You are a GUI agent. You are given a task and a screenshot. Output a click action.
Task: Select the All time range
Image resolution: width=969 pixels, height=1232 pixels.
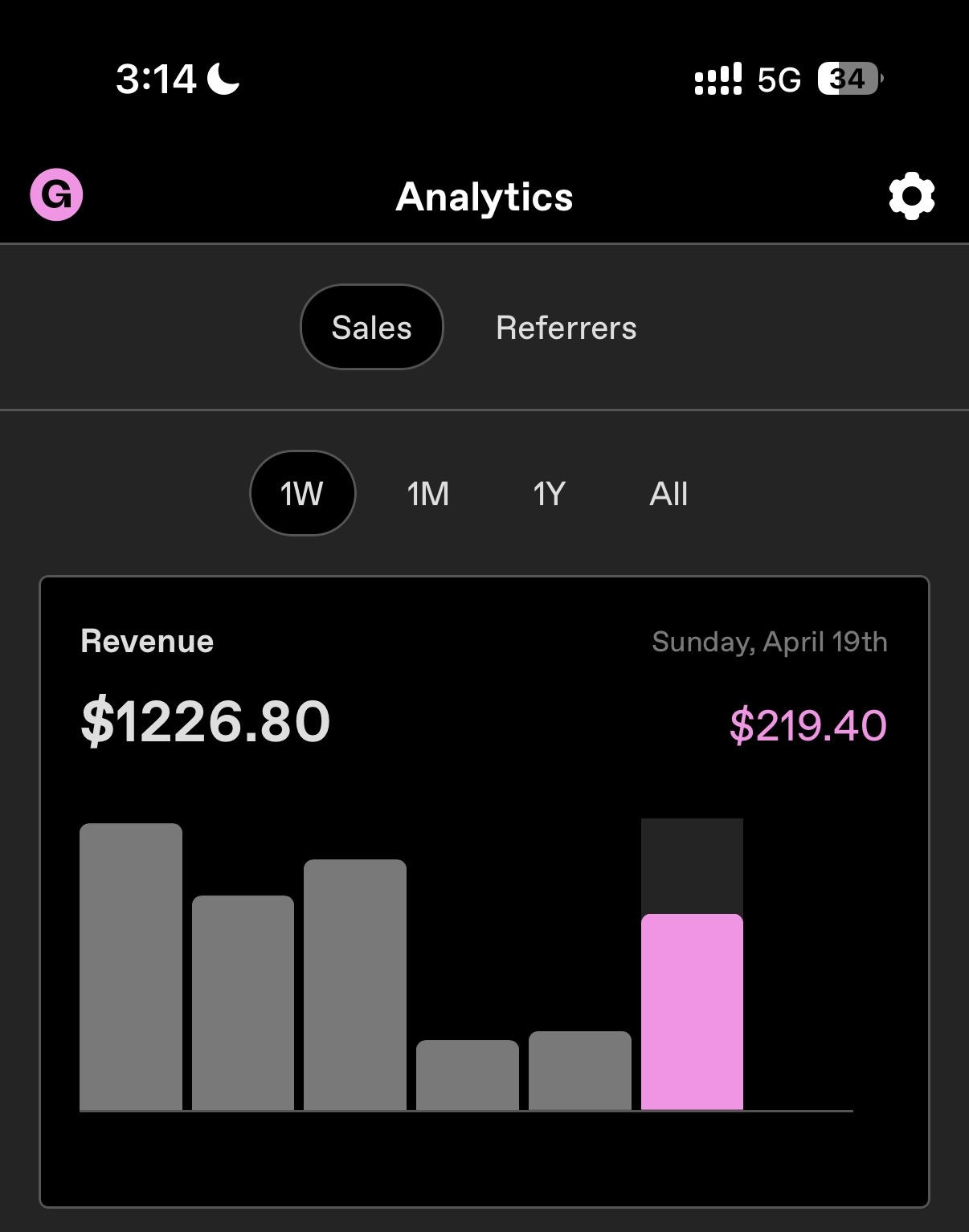coord(668,493)
